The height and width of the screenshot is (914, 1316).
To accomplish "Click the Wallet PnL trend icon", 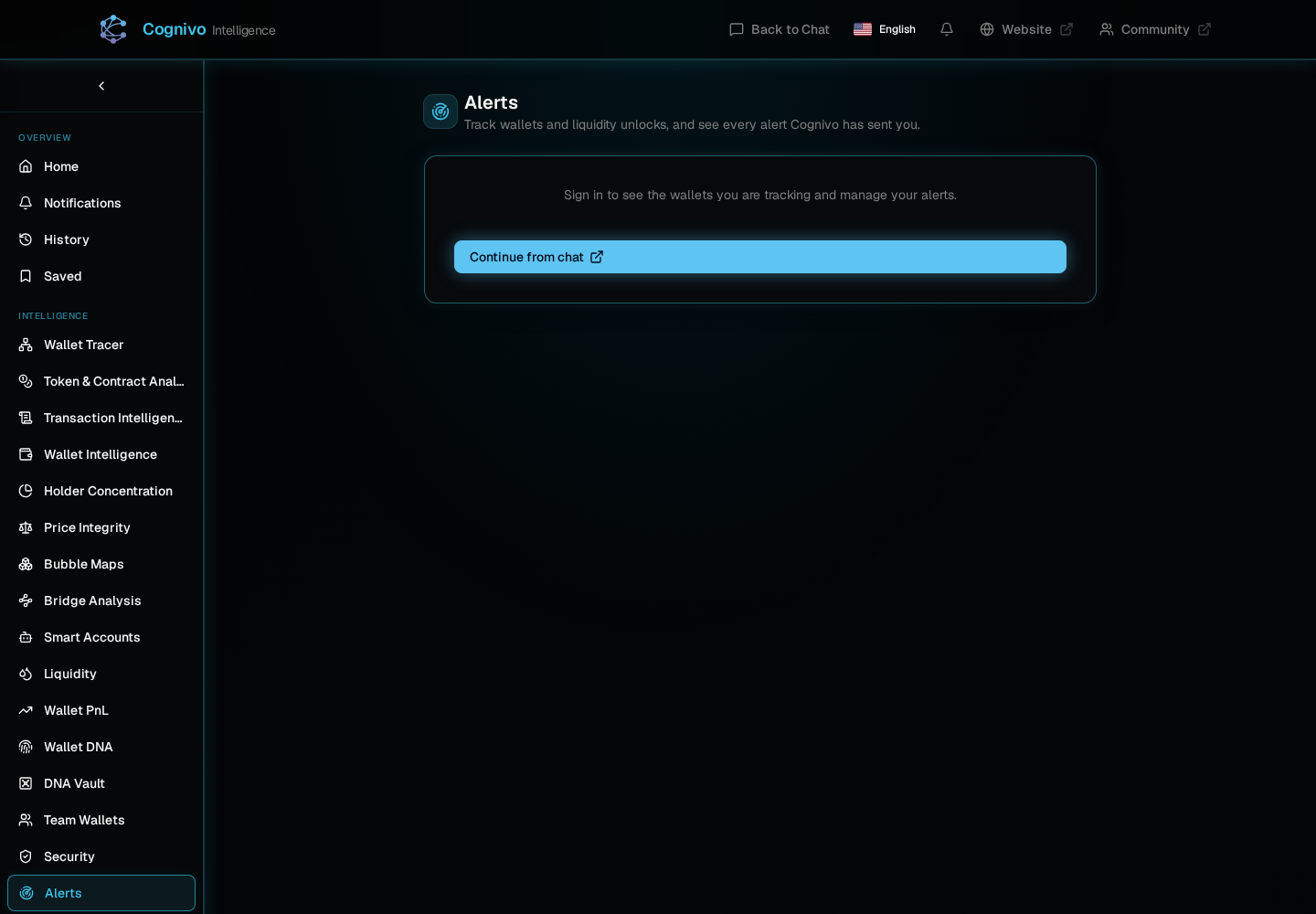I will [26, 710].
